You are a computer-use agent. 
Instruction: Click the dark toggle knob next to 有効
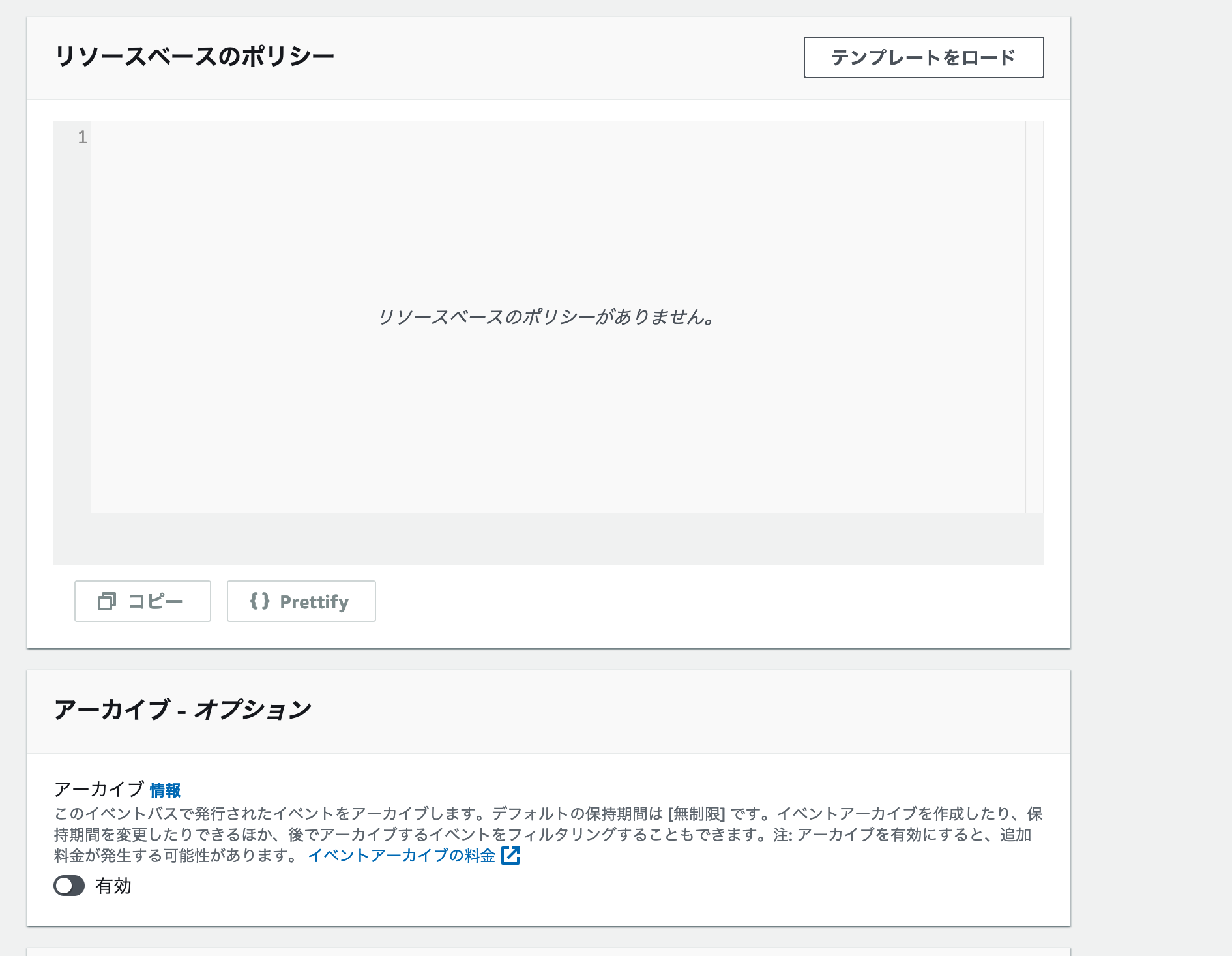coord(64,886)
